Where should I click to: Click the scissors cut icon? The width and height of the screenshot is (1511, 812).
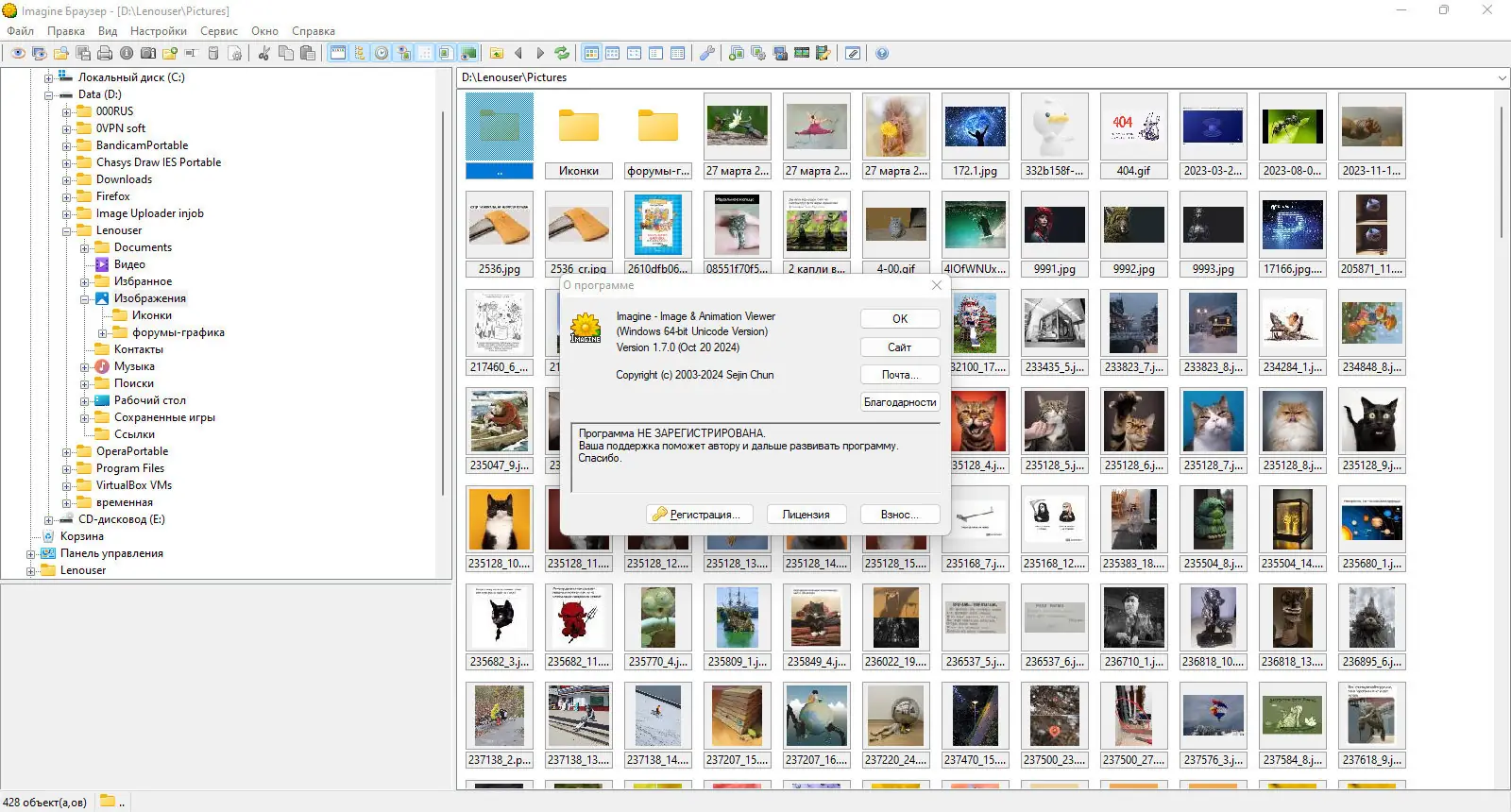tap(264, 54)
